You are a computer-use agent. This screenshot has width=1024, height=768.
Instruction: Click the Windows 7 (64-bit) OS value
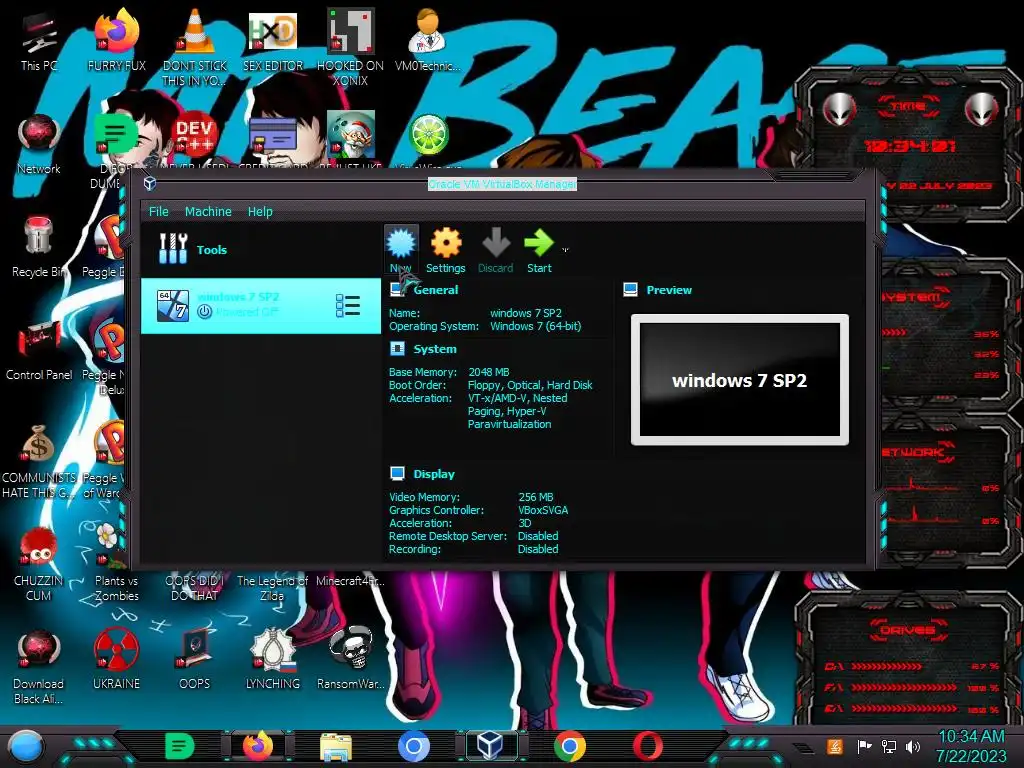(x=536, y=326)
